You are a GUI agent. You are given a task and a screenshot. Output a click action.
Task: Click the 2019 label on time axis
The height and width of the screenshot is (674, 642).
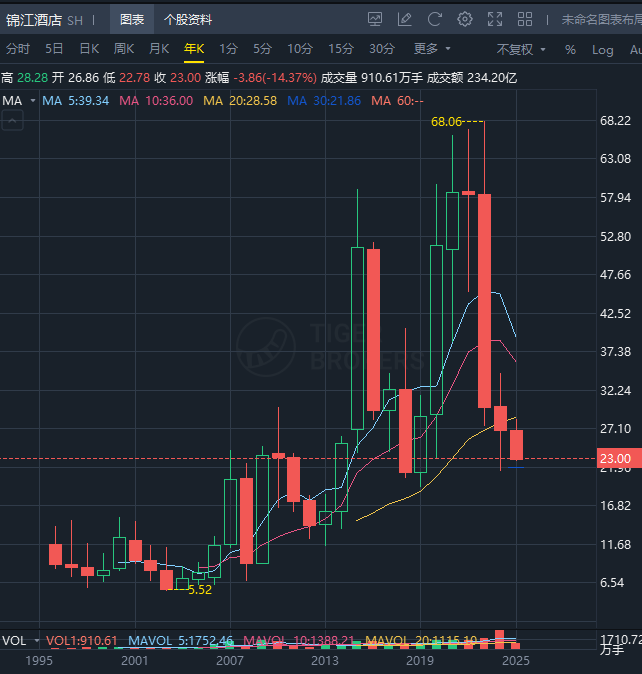tap(420, 661)
